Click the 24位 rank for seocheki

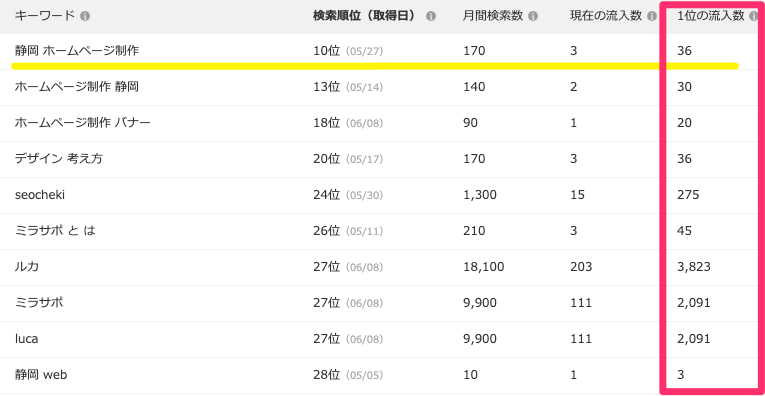[326, 195]
